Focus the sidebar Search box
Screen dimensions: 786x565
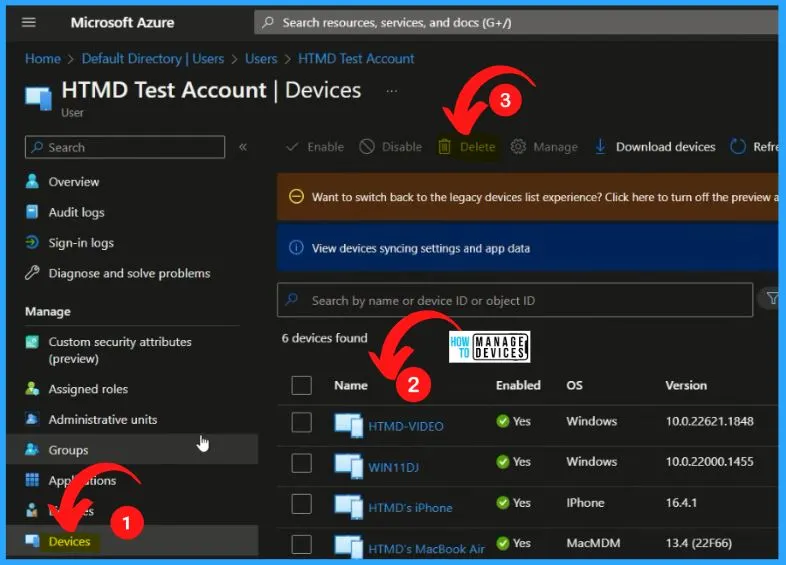[x=125, y=147]
